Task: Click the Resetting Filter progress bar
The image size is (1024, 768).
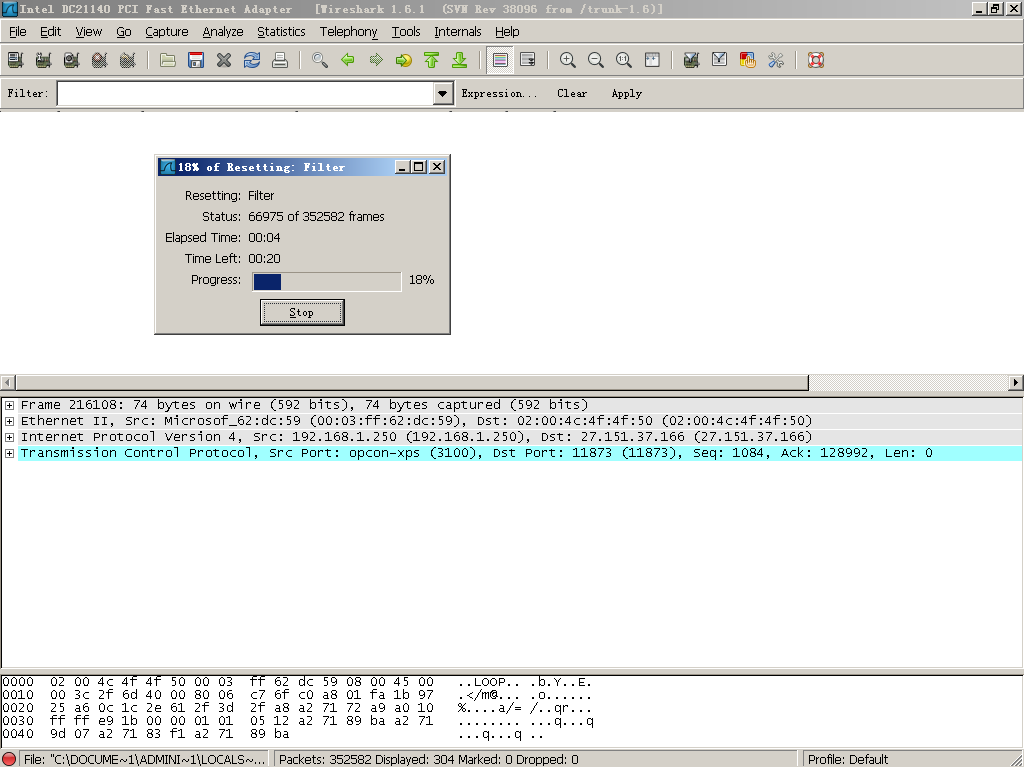Action: coord(327,281)
